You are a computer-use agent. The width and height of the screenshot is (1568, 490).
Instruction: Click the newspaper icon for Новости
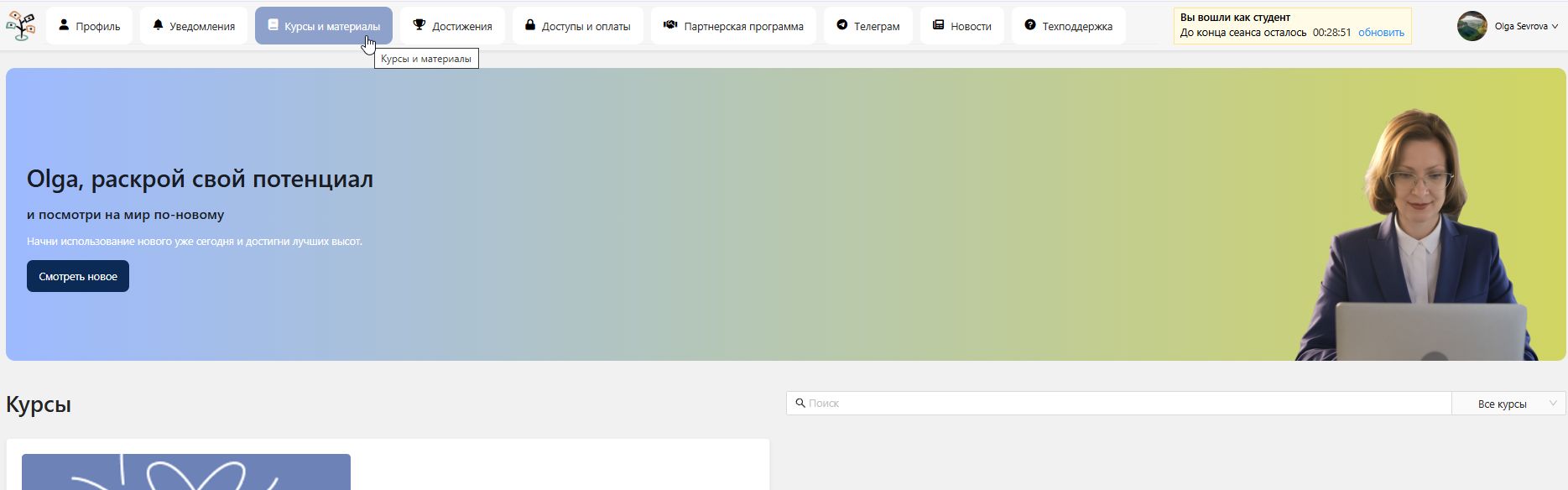coord(938,25)
